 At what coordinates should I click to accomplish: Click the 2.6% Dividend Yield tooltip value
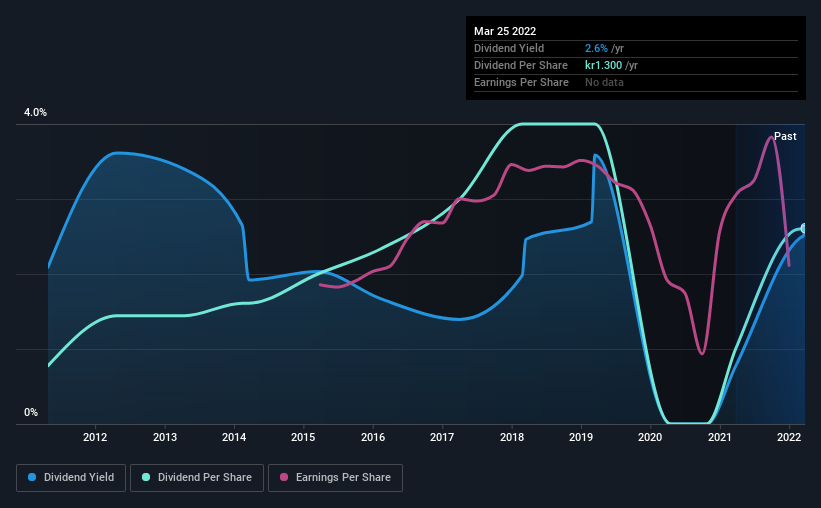[x=596, y=48]
